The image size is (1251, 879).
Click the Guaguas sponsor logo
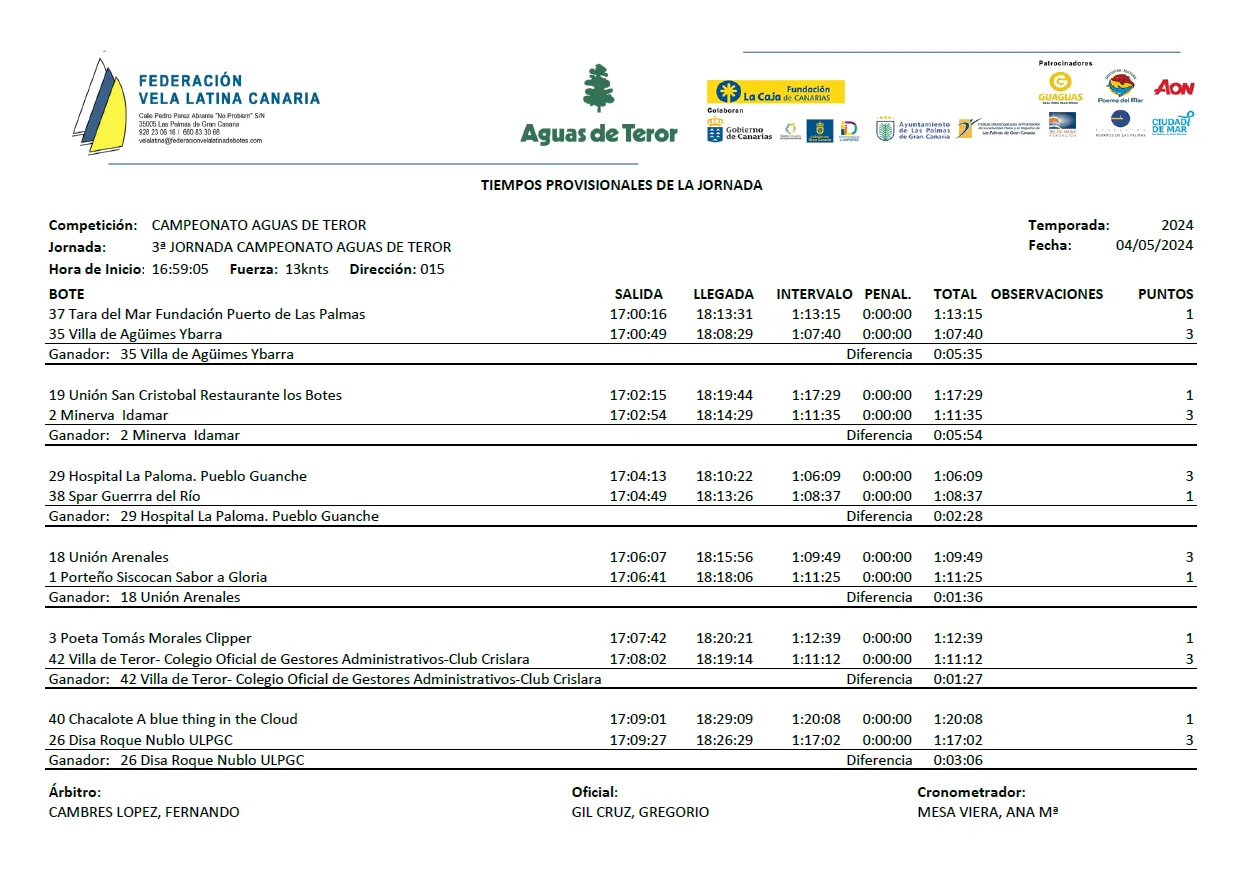(1060, 88)
